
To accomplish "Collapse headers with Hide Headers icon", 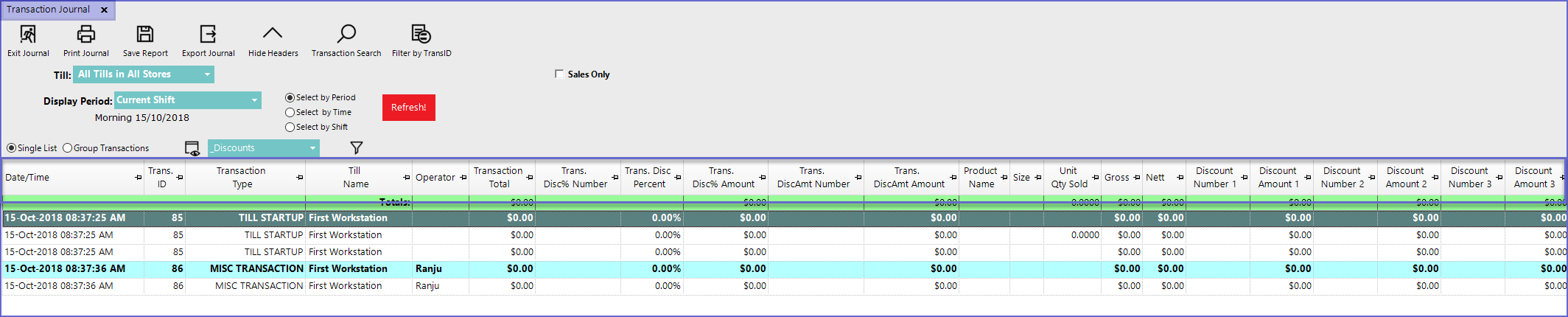I will click(x=273, y=34).
